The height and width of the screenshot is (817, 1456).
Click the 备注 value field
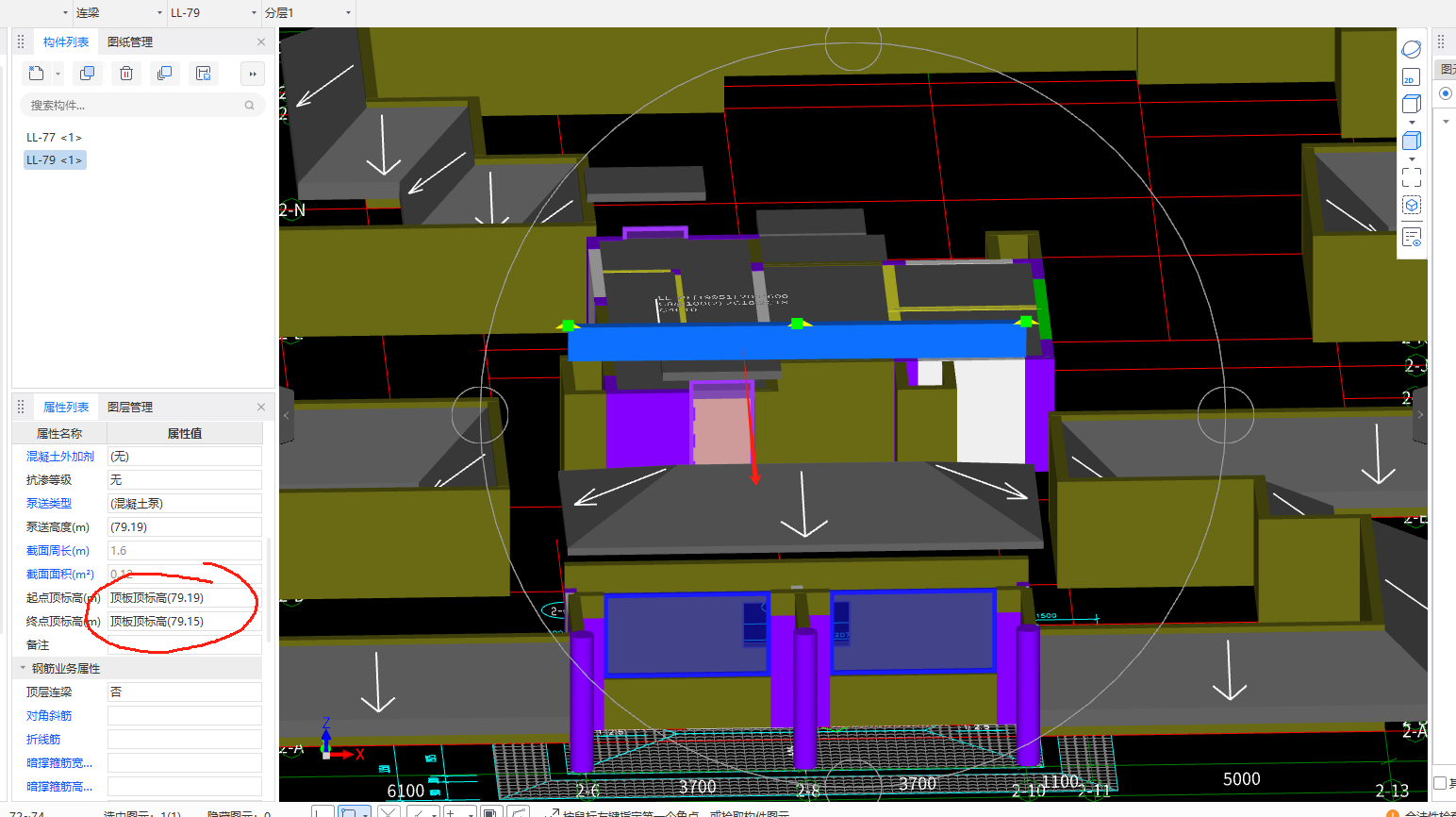[185, 645]
